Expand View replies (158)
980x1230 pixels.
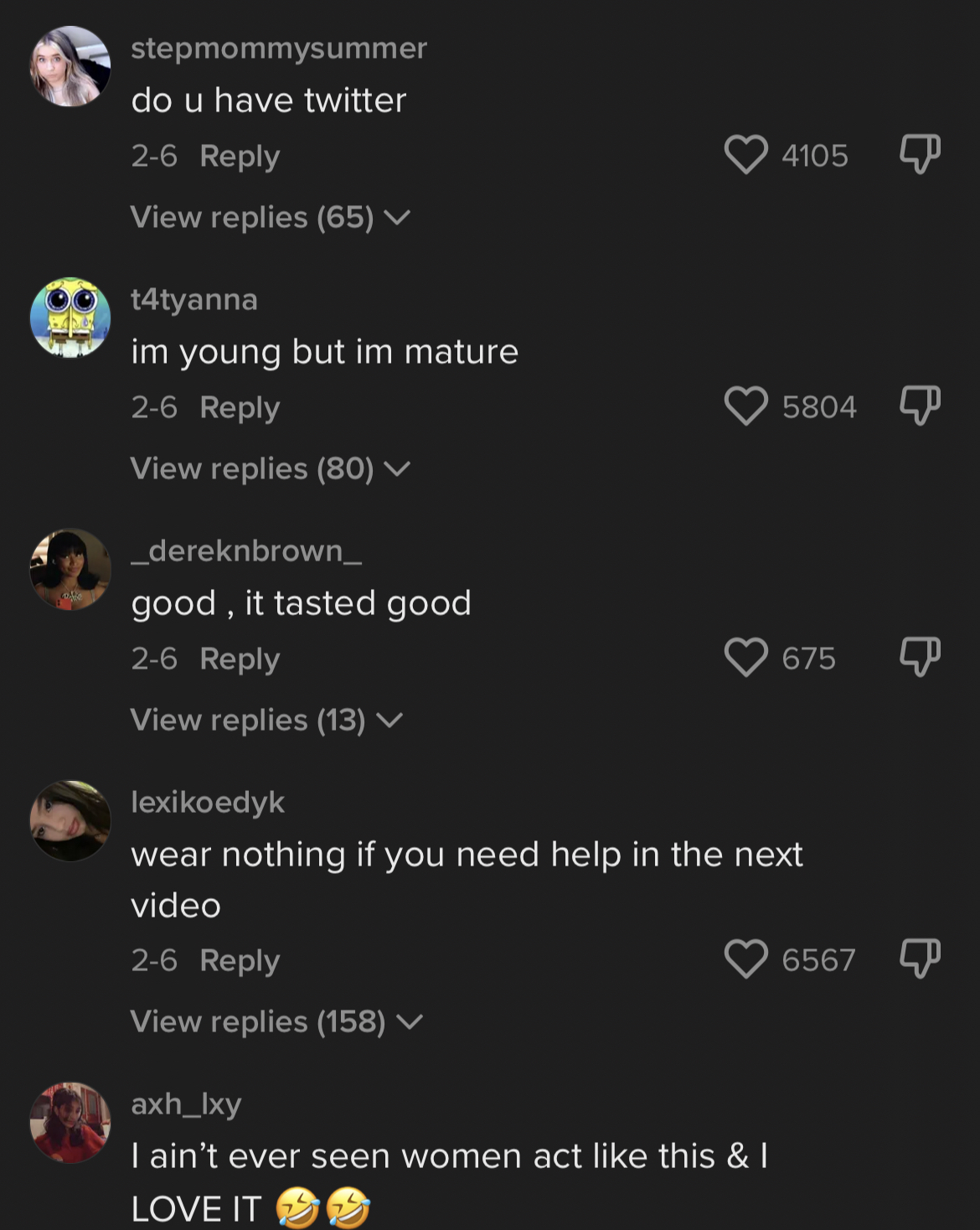pyautogui.click(x=276, y=1022)
